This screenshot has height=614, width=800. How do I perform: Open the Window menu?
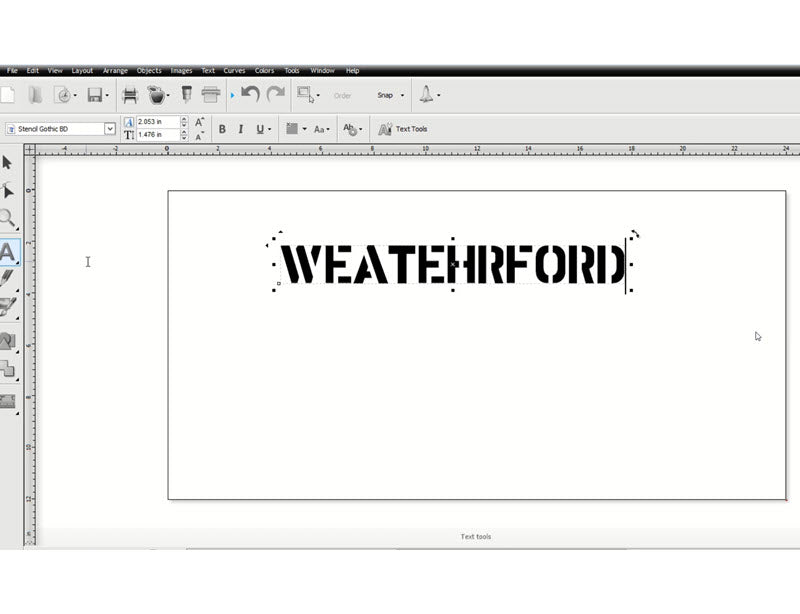pos(322,70)
